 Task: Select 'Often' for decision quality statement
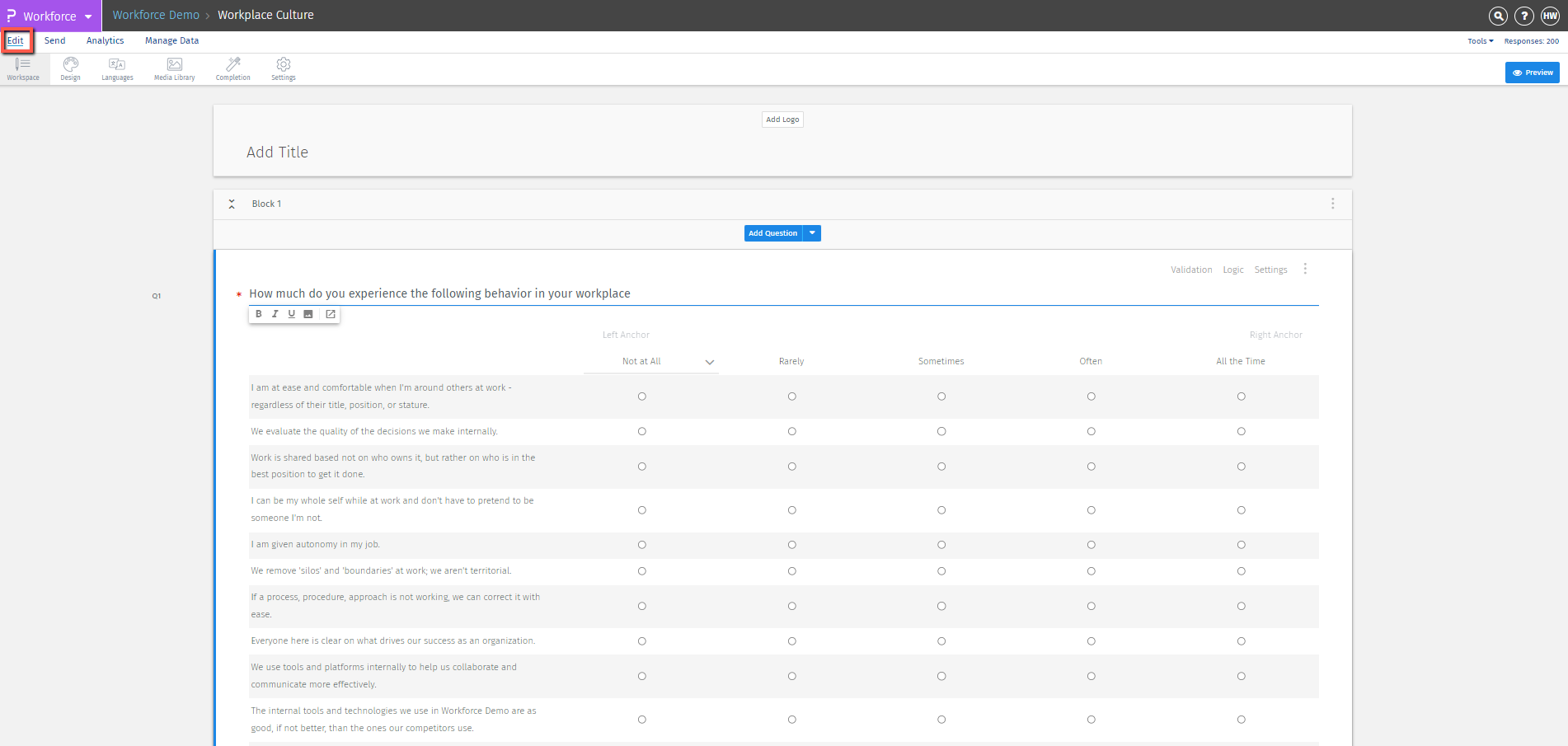tap(1091, 432)
